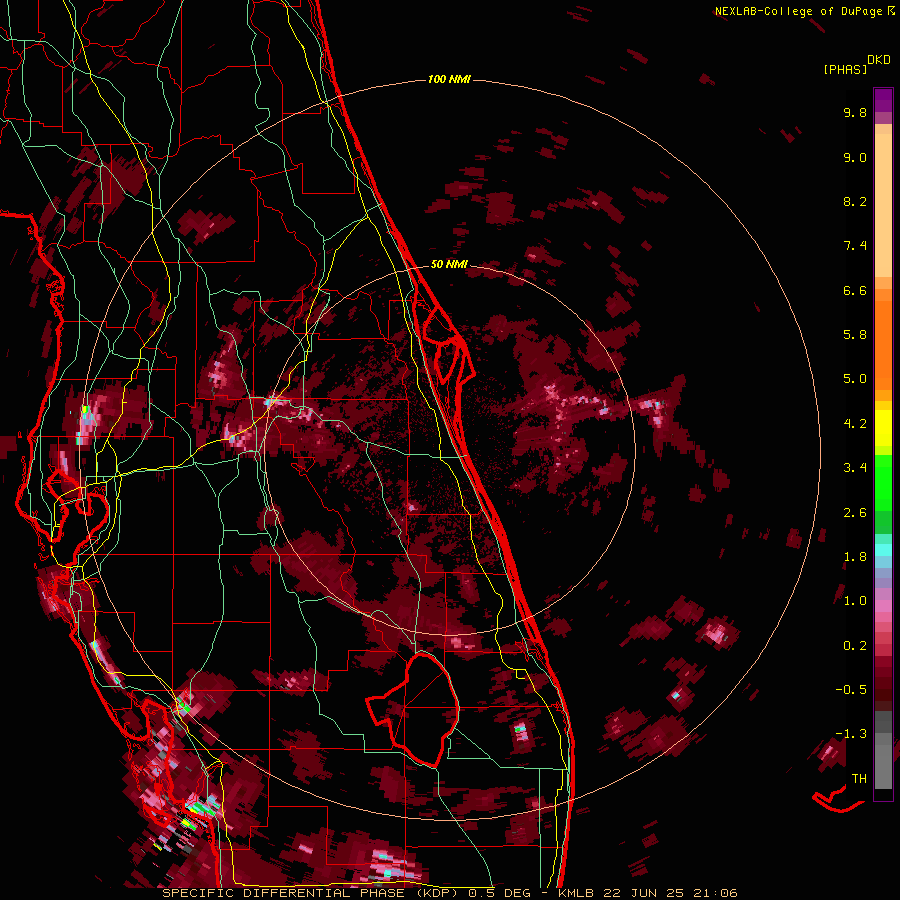Click the 8.2 scale value

point(855,201)
